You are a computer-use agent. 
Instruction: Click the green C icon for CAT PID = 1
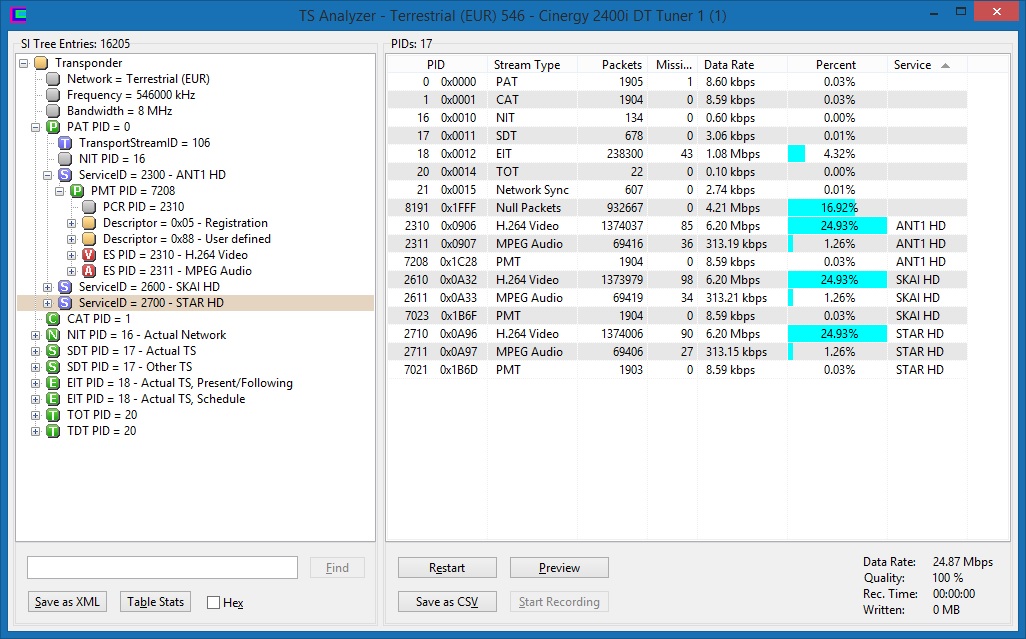click(53, 319)
